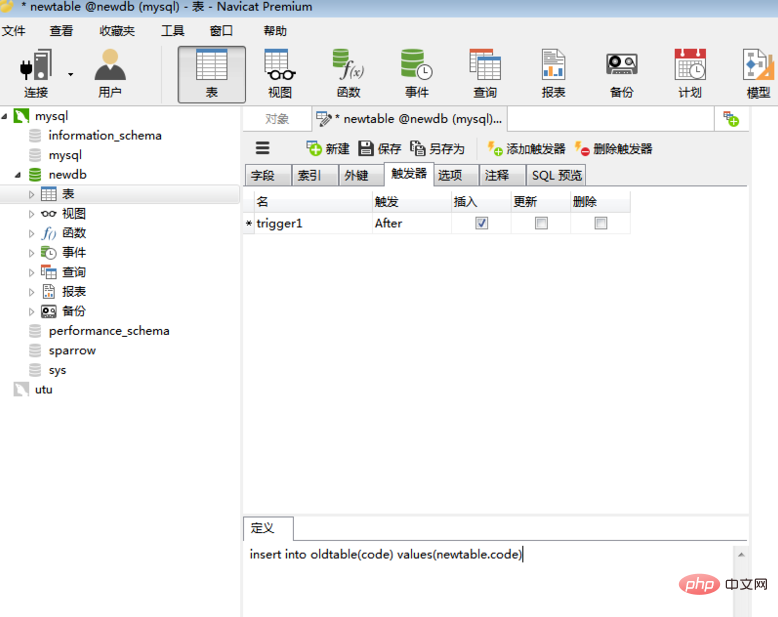This screenshot has width=778, height=617.
Task: Open the Connection (连接) toolbar icon
Action: tap(36, 74)
